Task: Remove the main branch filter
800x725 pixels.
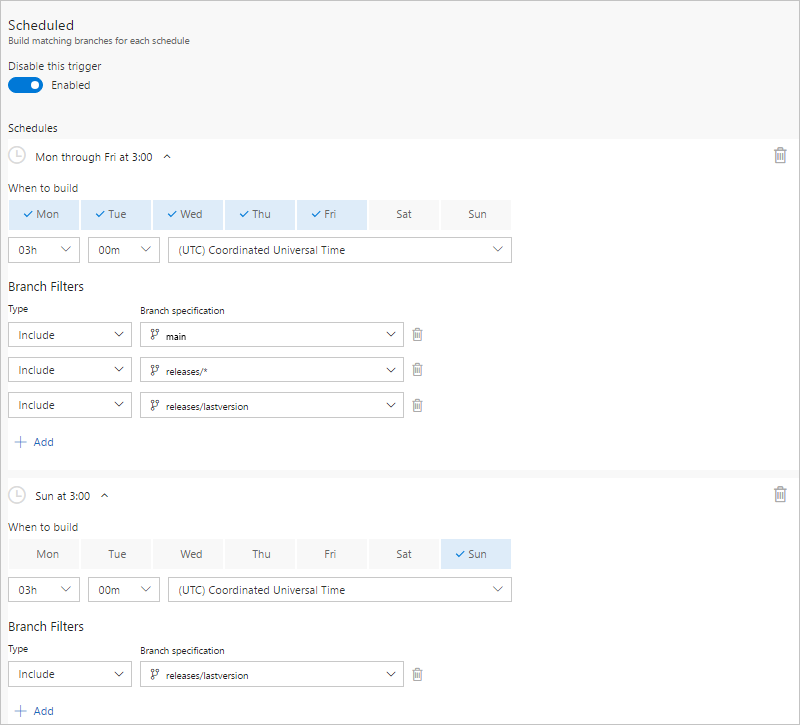Action: click(x=418, y=335)
